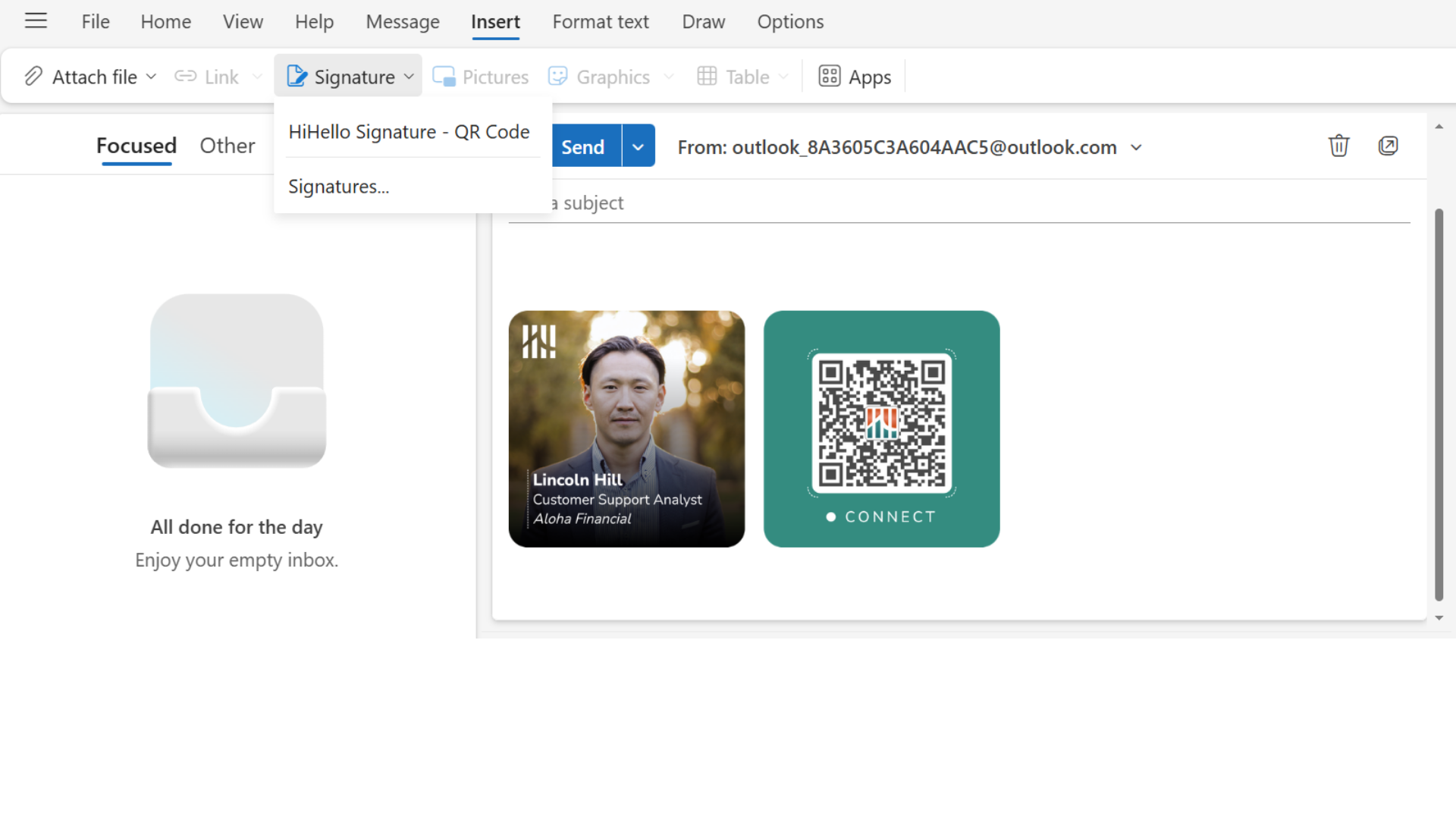Click the Attach file label

95,77
